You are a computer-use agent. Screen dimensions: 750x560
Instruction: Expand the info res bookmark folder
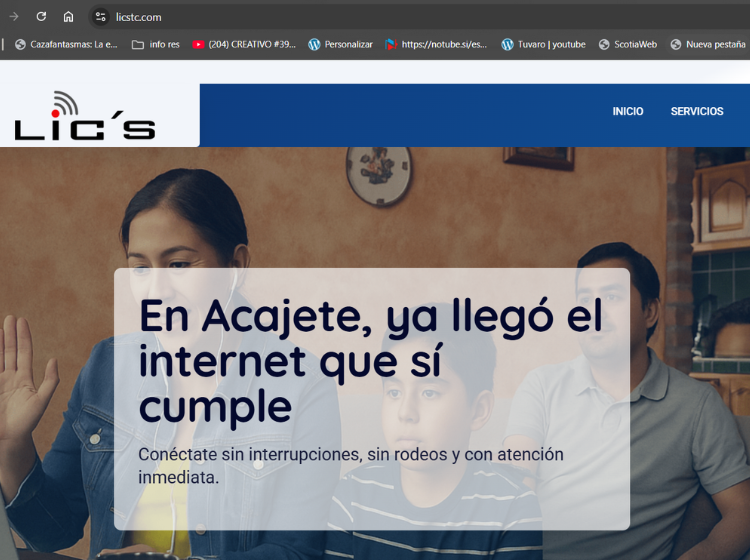pyautogui.click(x=155, y=44)
